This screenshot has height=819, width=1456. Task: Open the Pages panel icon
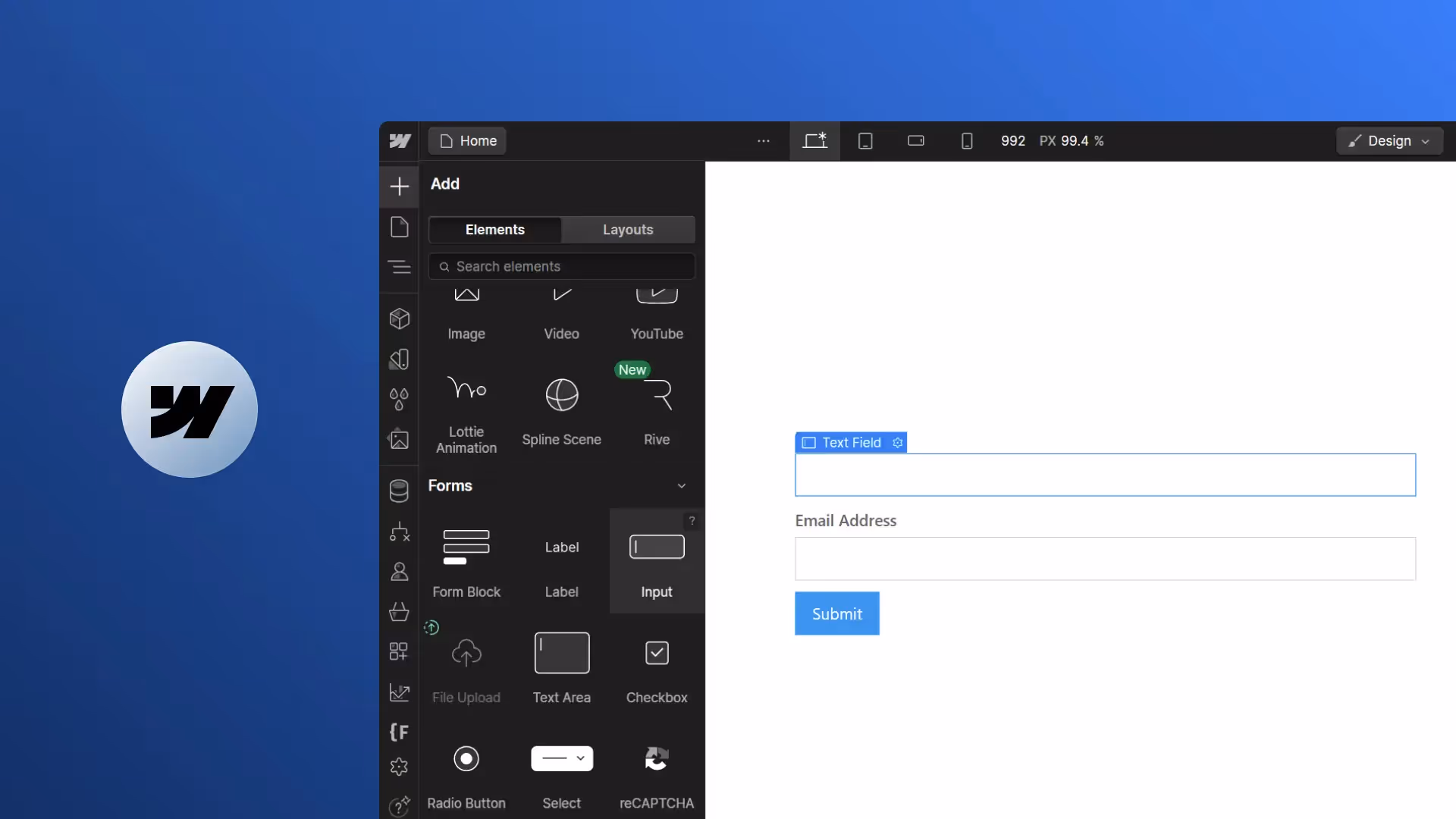[399, 227]
